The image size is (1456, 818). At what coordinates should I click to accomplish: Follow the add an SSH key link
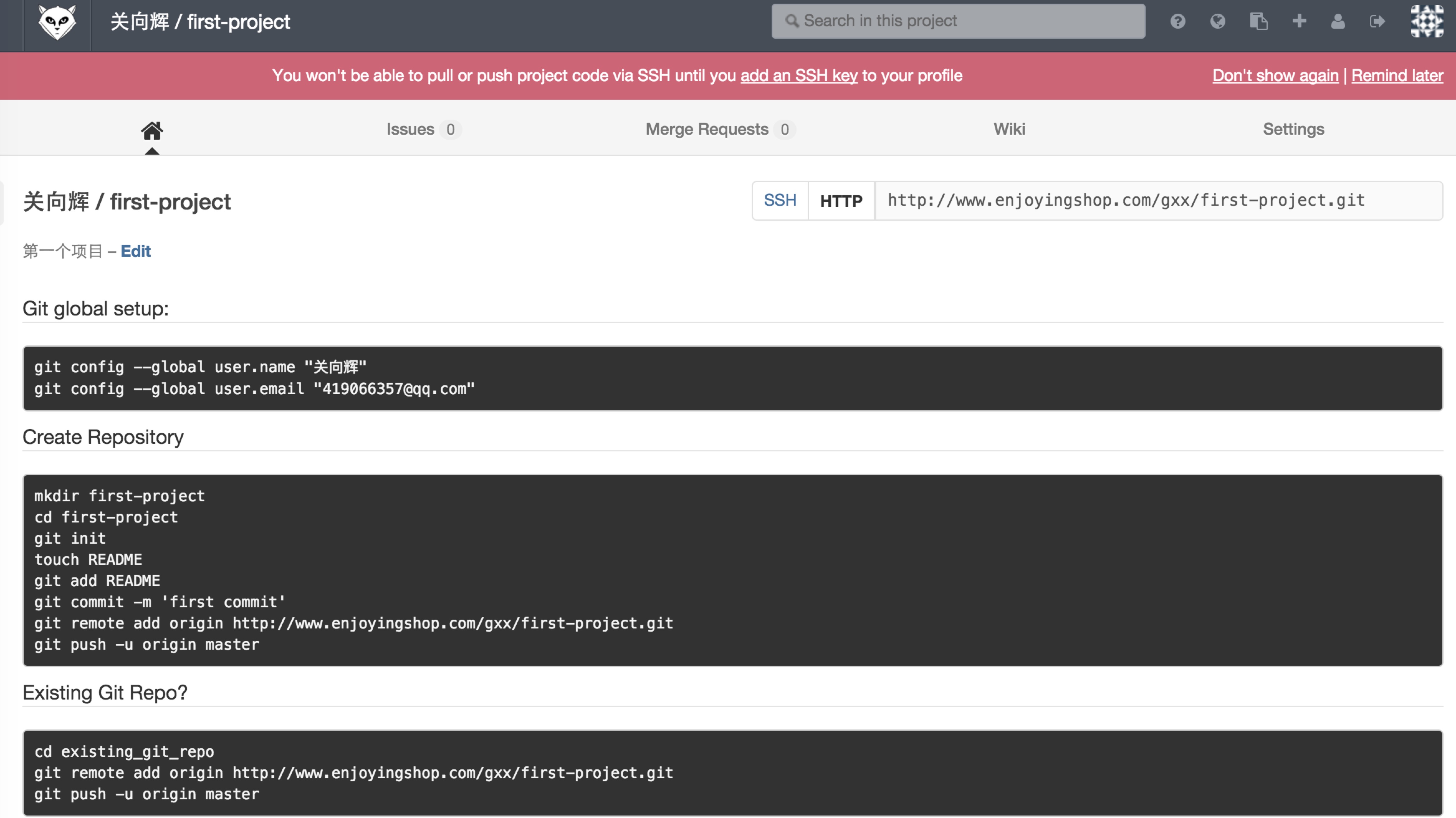799,76
